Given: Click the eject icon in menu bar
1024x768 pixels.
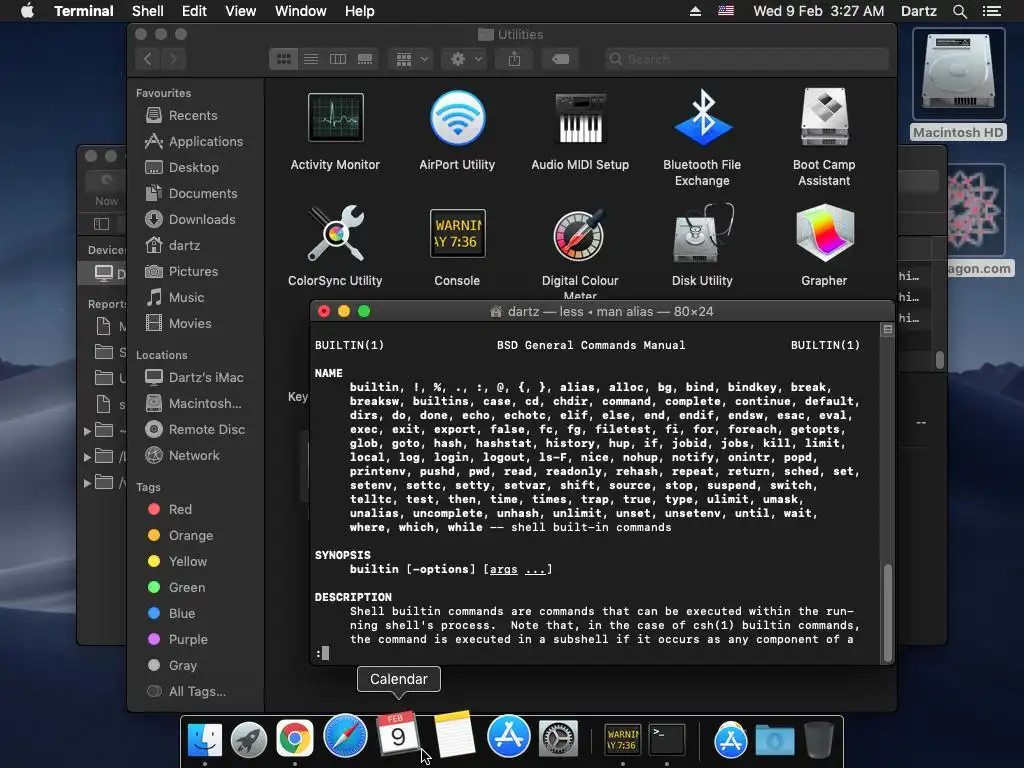Looking at the screenshot, I should [695, 11].
